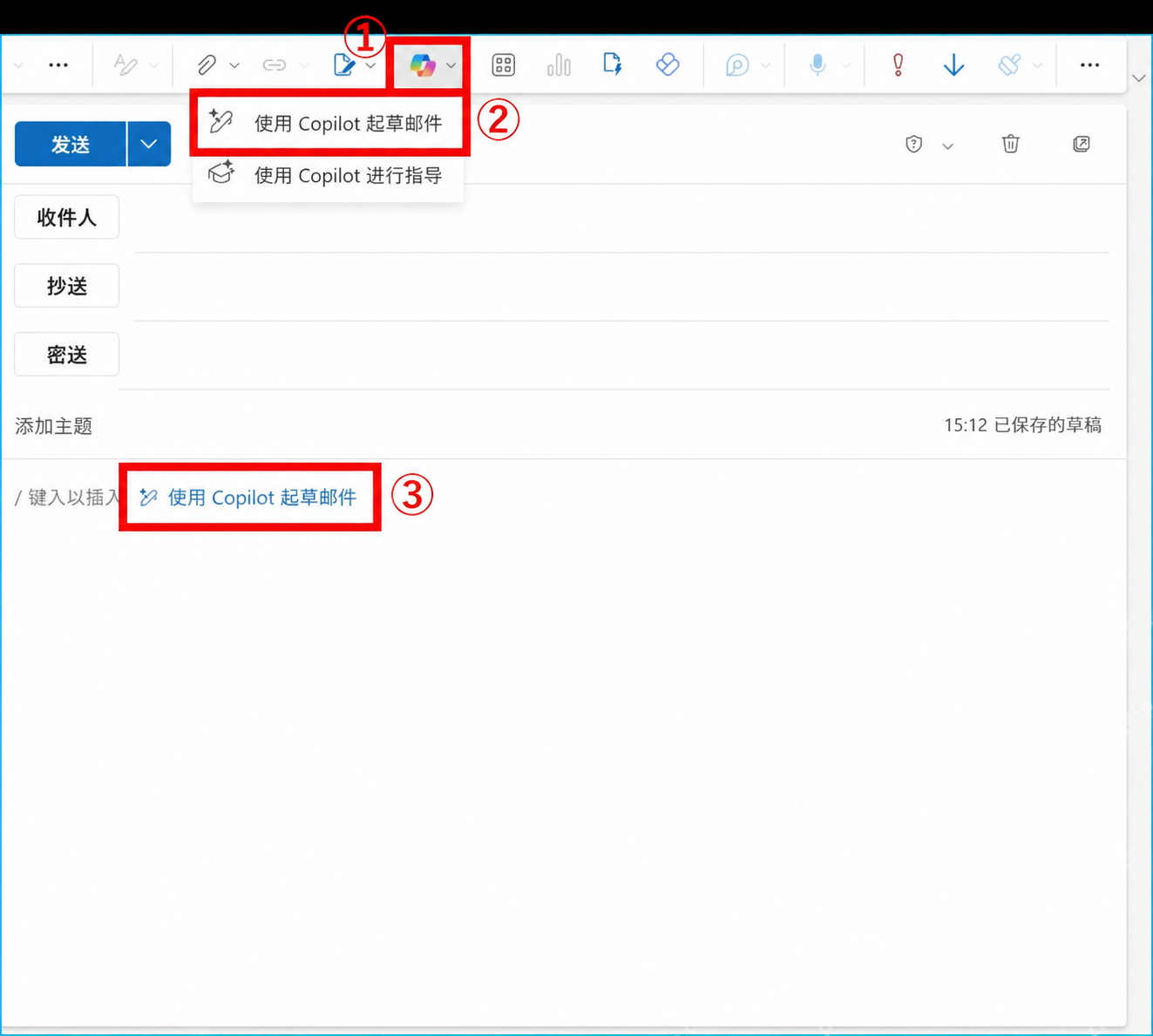Click the signature pen icon
Viewport: 1153px width, 1036px height.
344,64
